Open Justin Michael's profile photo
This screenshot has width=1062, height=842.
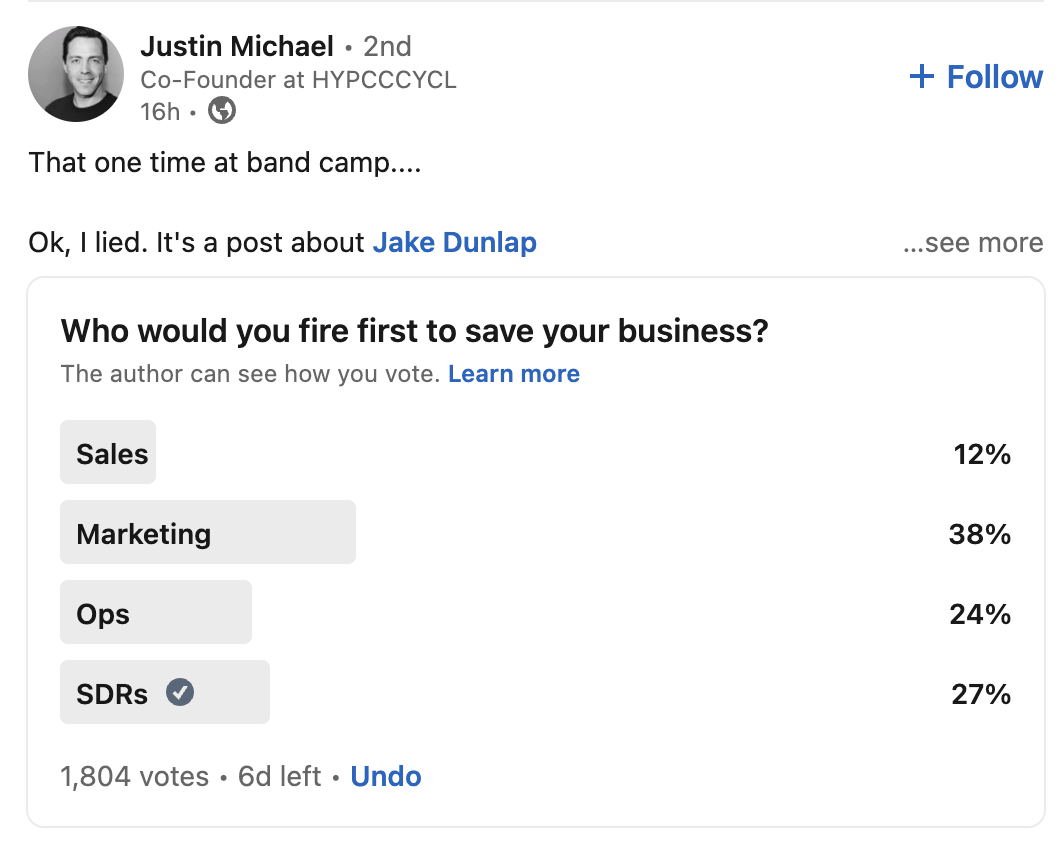coord(76,74)
